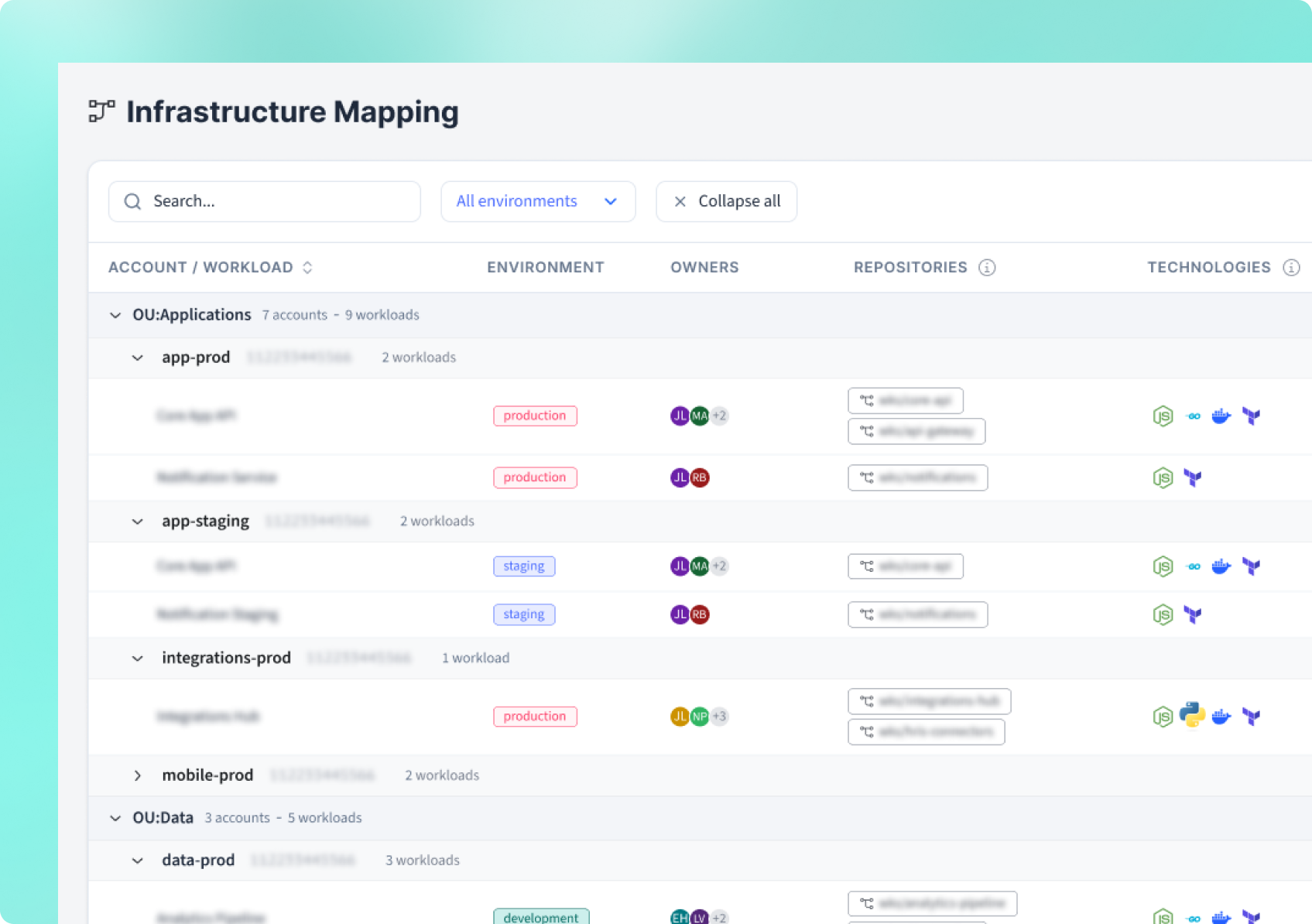1312x924 pixels.
Task: Click the +3 more owners badge
Action: tap(720, 717)
